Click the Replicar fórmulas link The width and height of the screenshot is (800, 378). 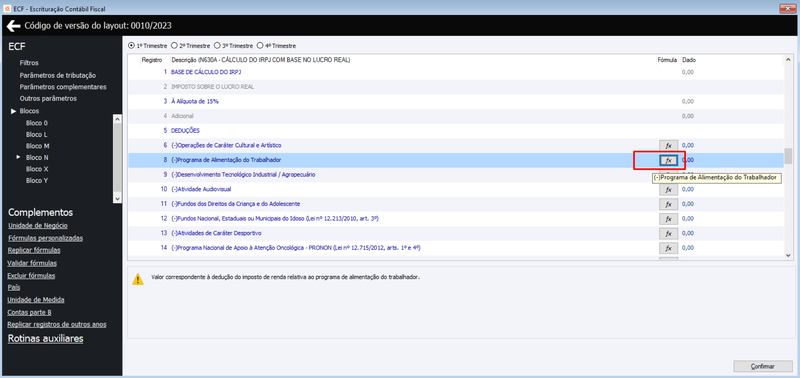click(34, 250)
